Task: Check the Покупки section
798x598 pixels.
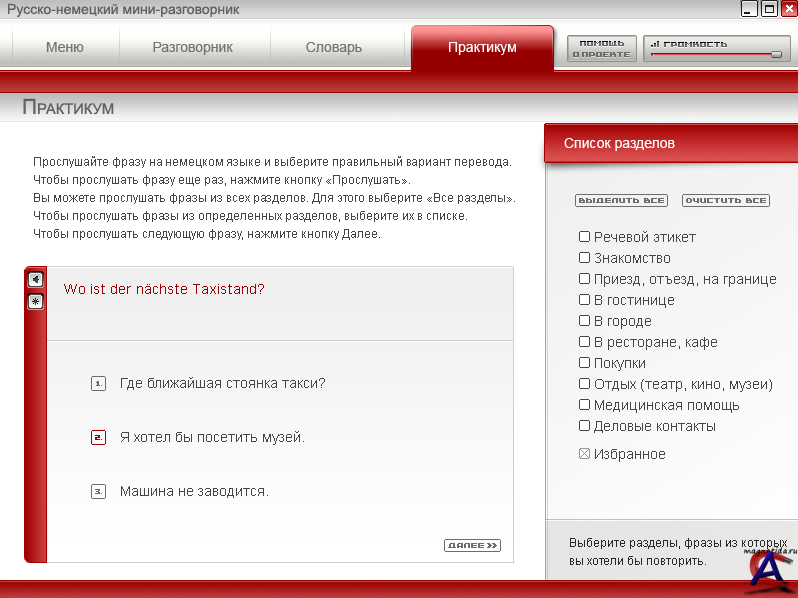Action: click(584, 363)
